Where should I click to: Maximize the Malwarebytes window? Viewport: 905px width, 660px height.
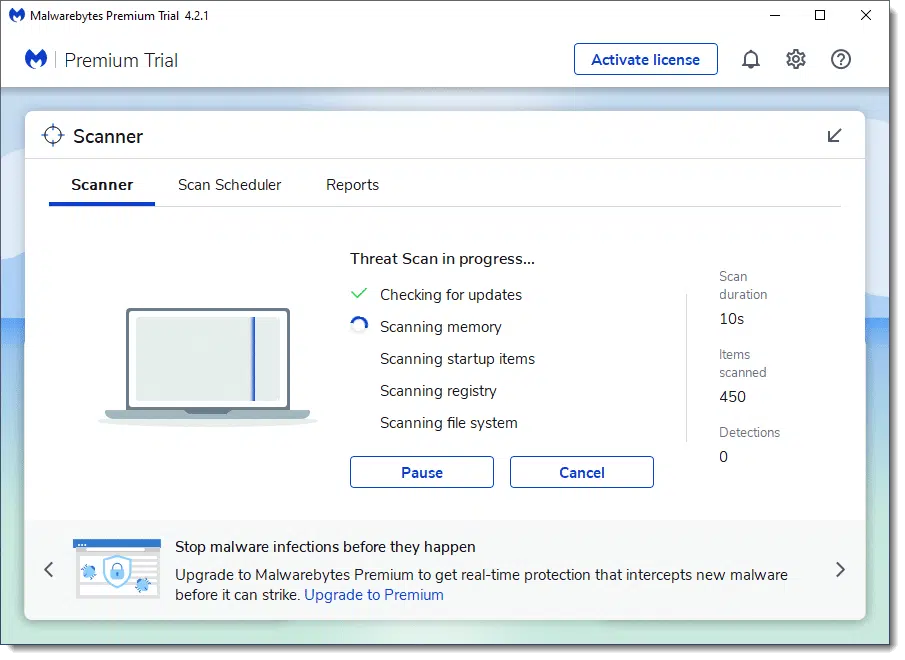pos(820,16)
